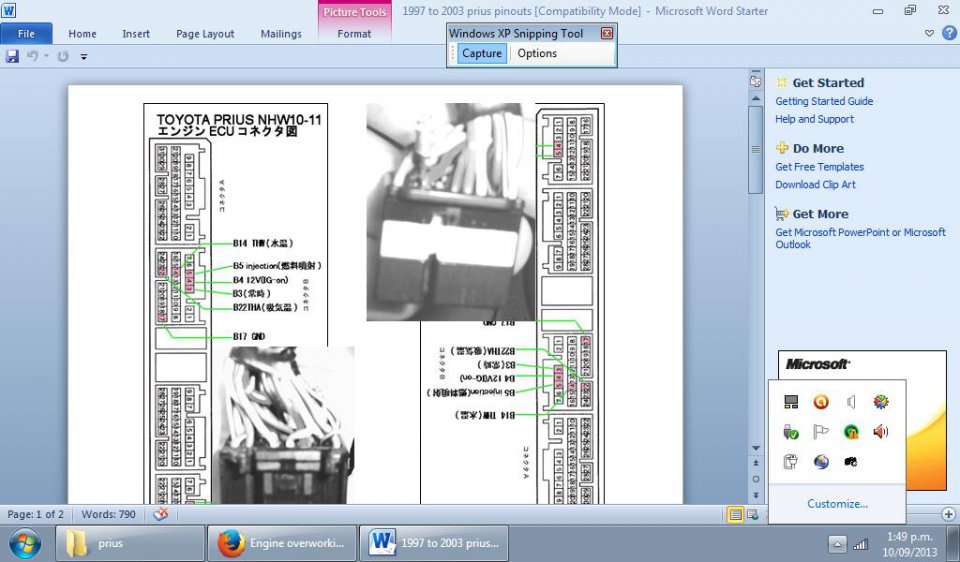Open Word Help question mark icon
Viewport: 960px width, 562px height.
[x=950, y=33]
